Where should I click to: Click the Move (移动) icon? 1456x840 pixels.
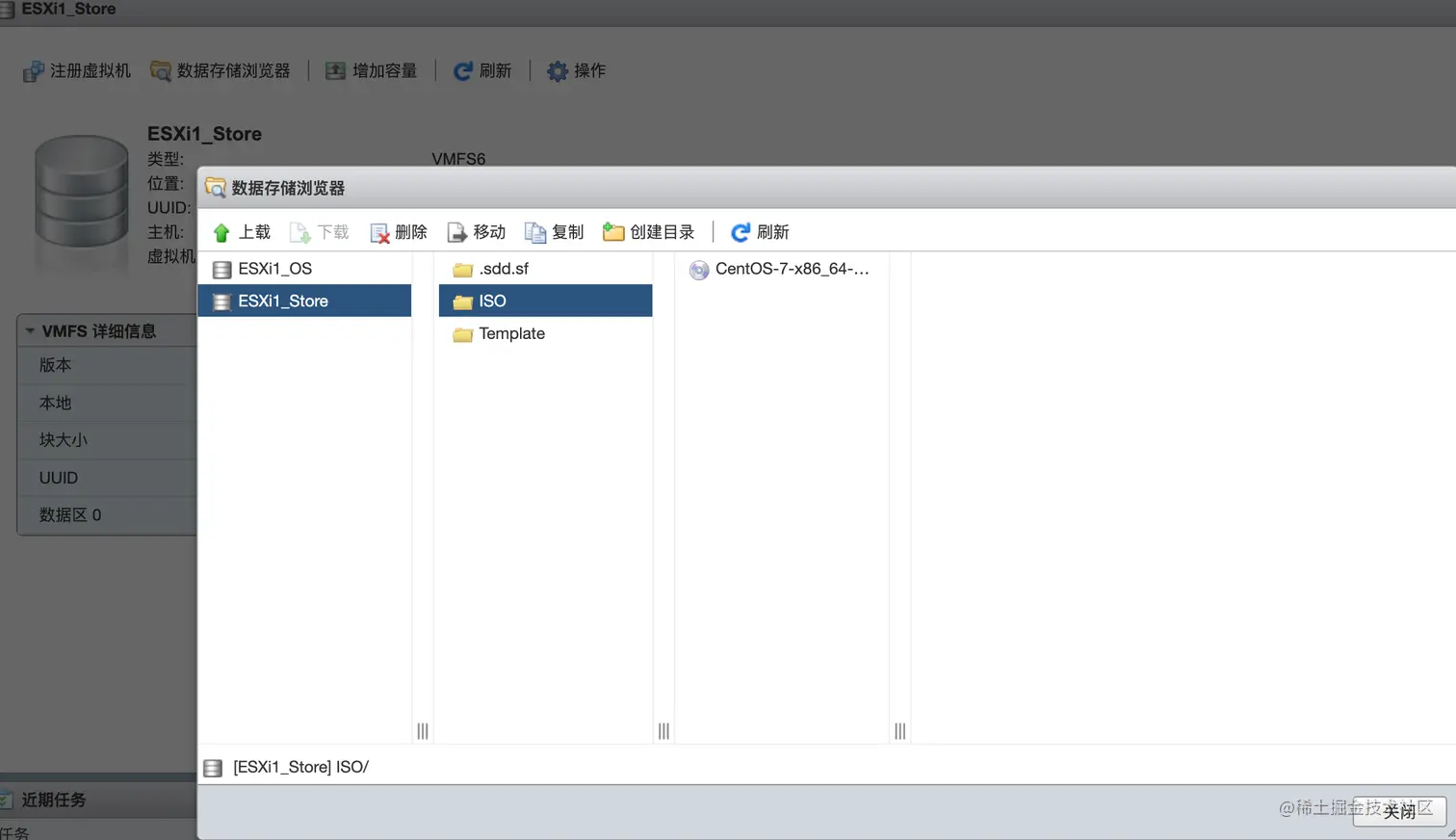click(456, 232)
